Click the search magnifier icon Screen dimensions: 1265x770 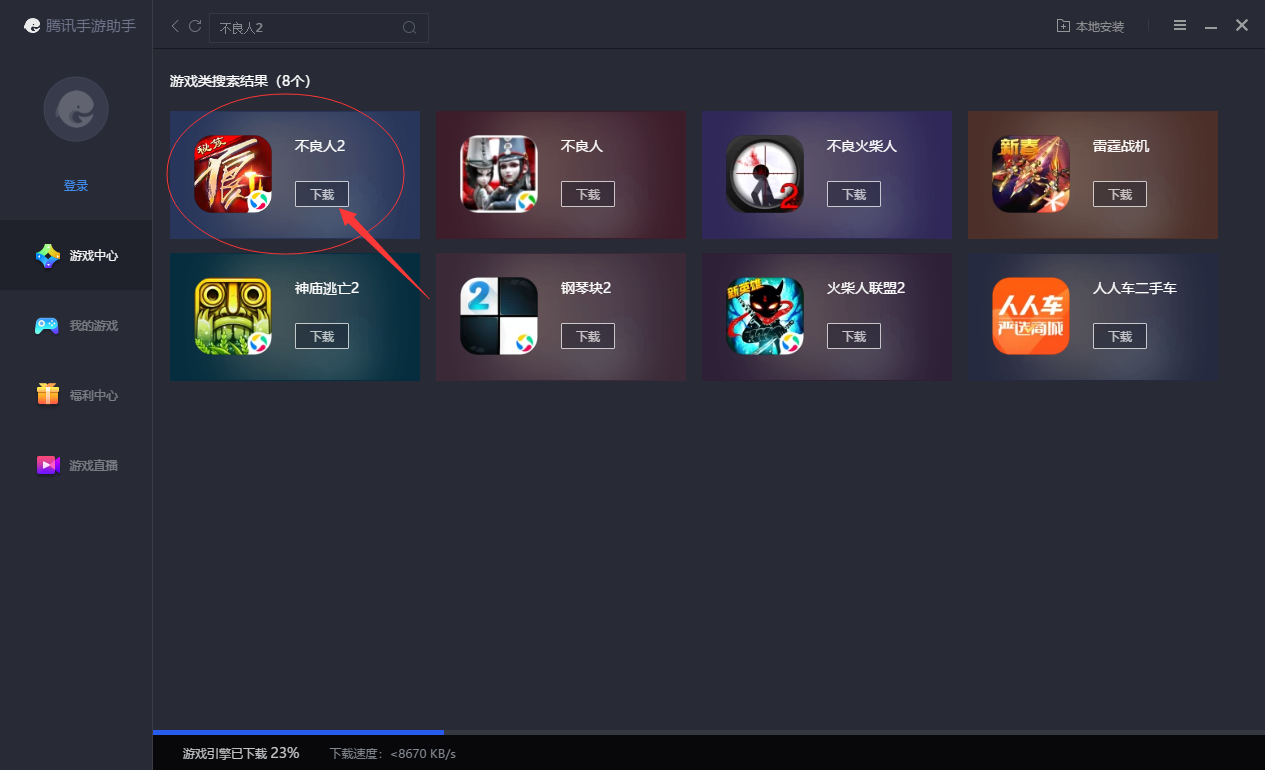pyautogui.click(x=409, y=28)
